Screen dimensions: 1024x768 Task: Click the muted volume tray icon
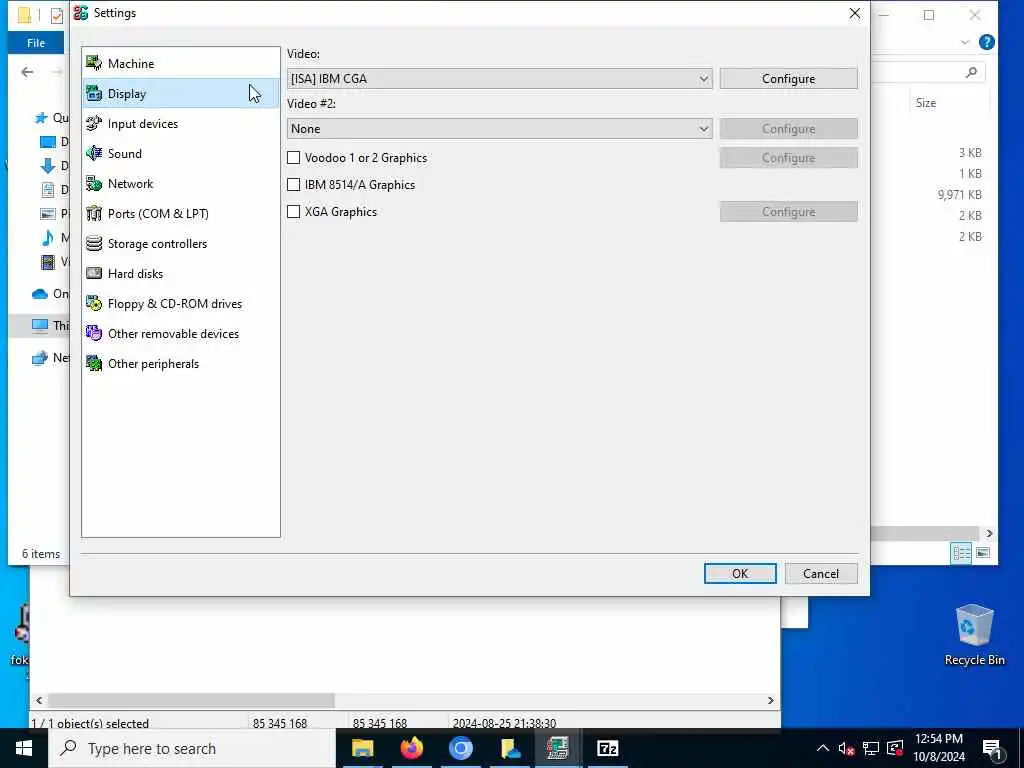pos(846,749)
